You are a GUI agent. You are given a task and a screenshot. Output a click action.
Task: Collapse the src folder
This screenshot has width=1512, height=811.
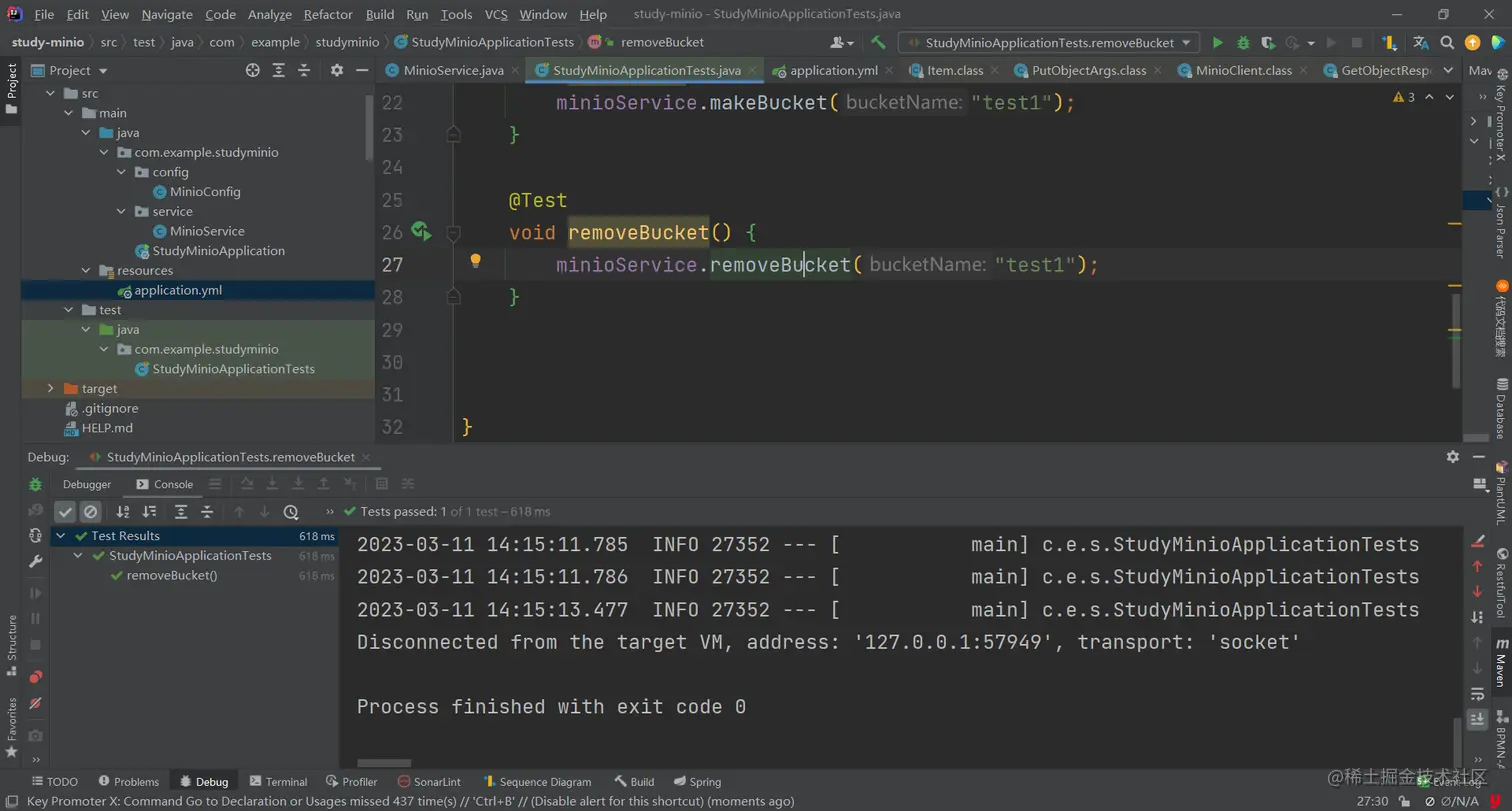[50, 93]
